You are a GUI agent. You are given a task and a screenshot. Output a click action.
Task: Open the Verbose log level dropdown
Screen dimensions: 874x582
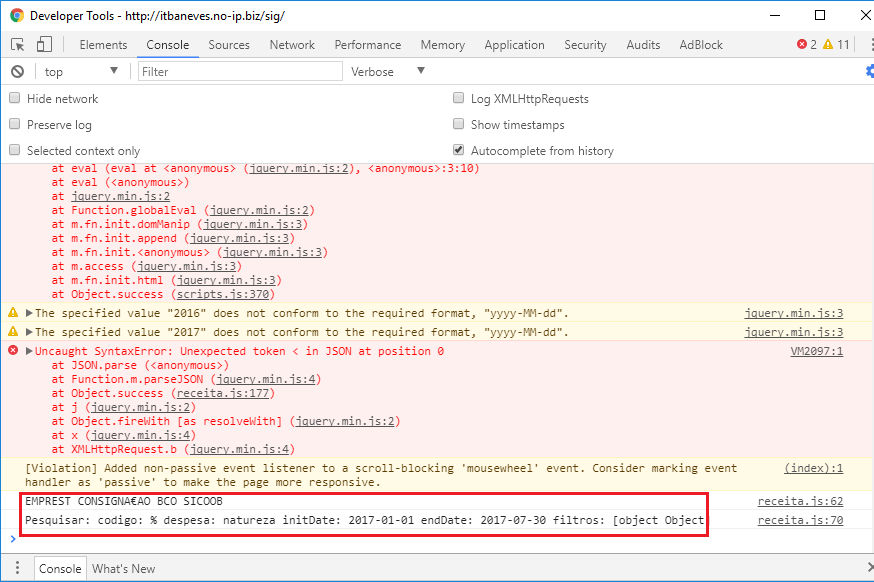pos(388,71)
